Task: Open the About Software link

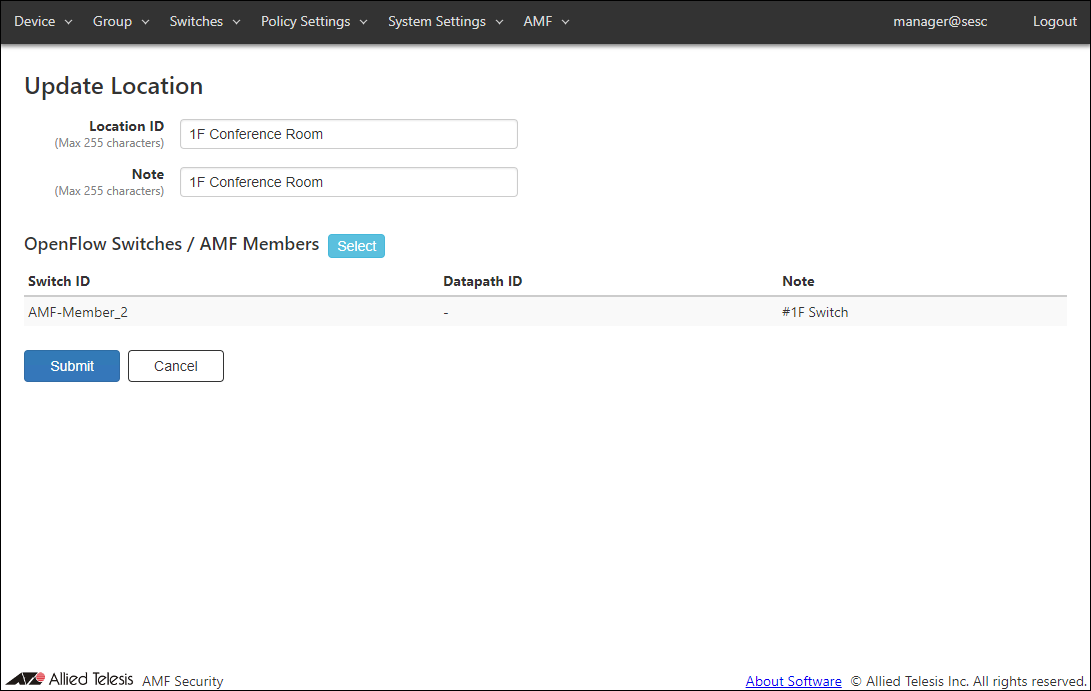Action: tap(793, 681)
